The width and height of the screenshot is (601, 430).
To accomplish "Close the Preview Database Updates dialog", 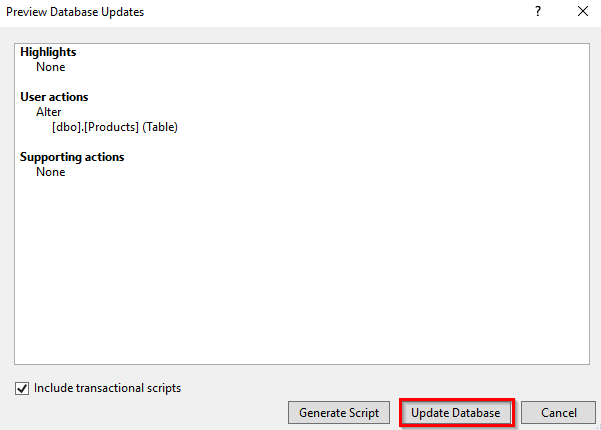I will (x=583, y=11).
